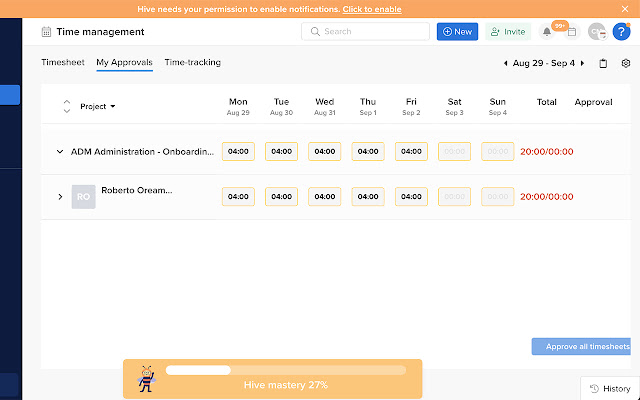Click the Fri Sep 2 column header
This screenshot has width=640, height=400.
tap(411, 107)
